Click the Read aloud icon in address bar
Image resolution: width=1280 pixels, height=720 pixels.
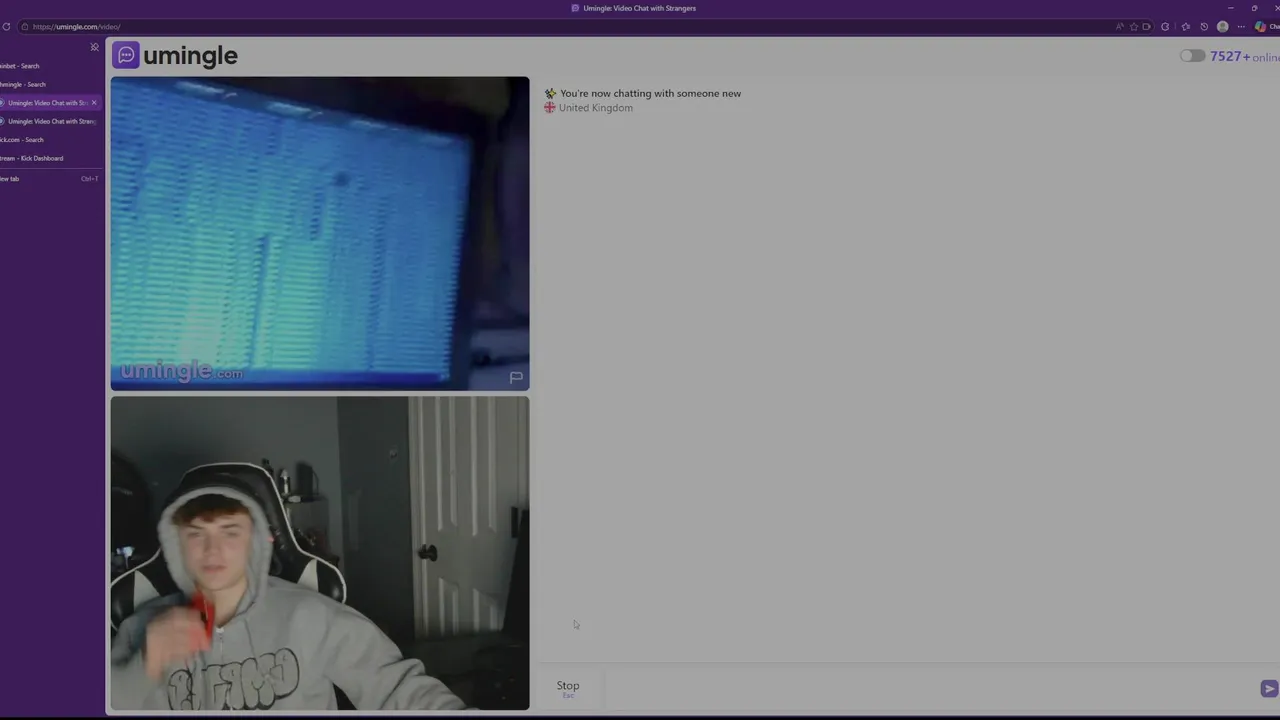click(1119, 27)
